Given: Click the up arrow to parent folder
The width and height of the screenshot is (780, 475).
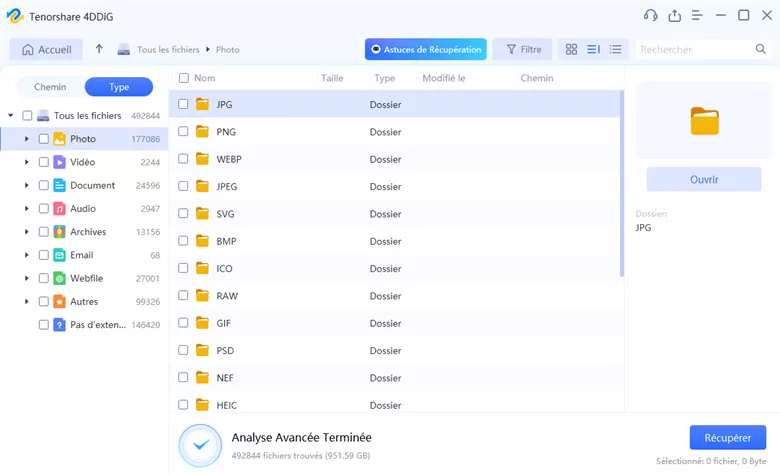Looking at the screenshot, I should pos(99,49).
